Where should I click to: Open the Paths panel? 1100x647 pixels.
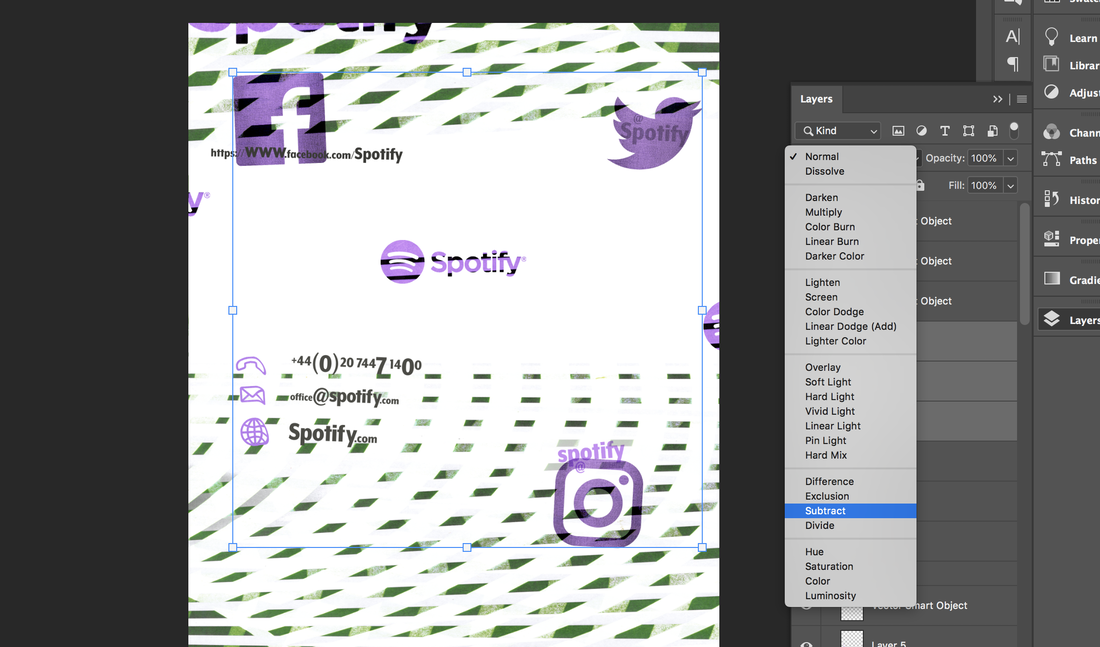click(x=1069, y=159)
